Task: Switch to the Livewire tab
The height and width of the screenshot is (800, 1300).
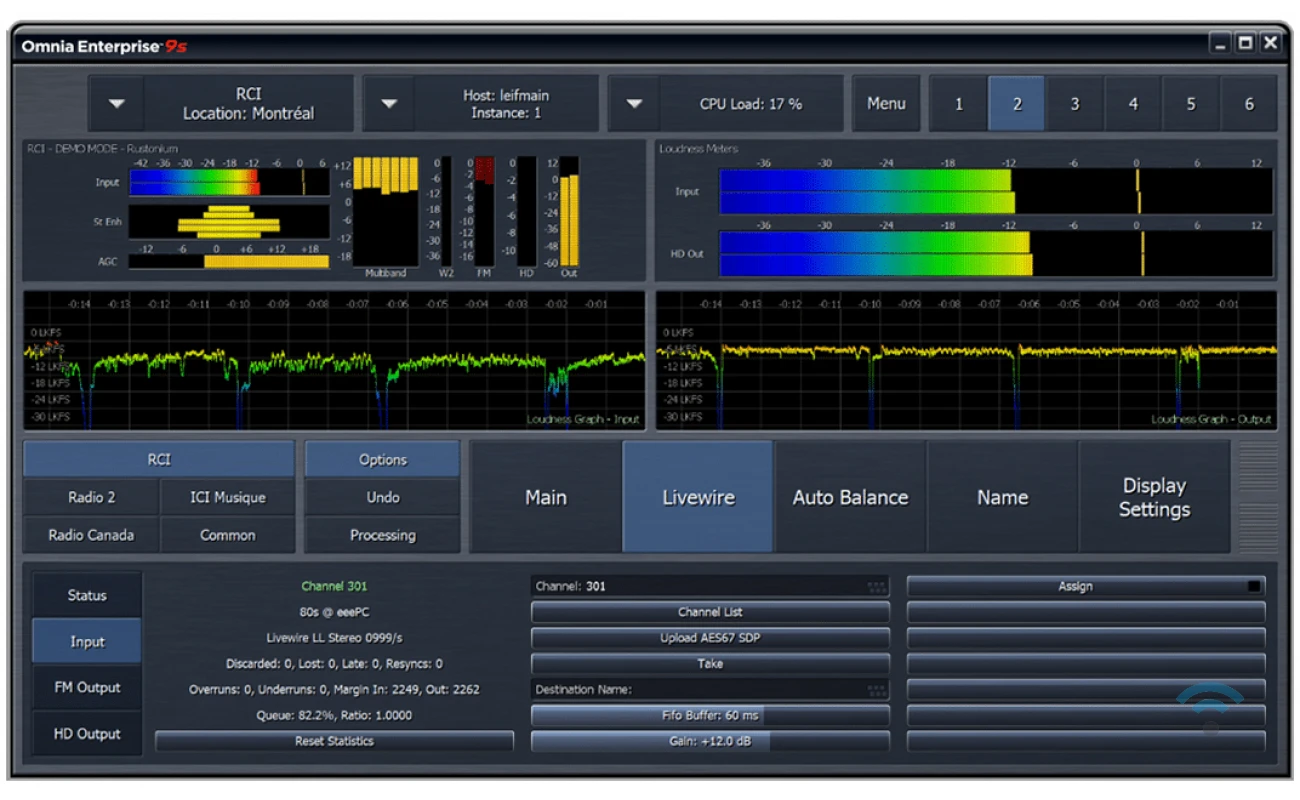Action: pos(698,497)
